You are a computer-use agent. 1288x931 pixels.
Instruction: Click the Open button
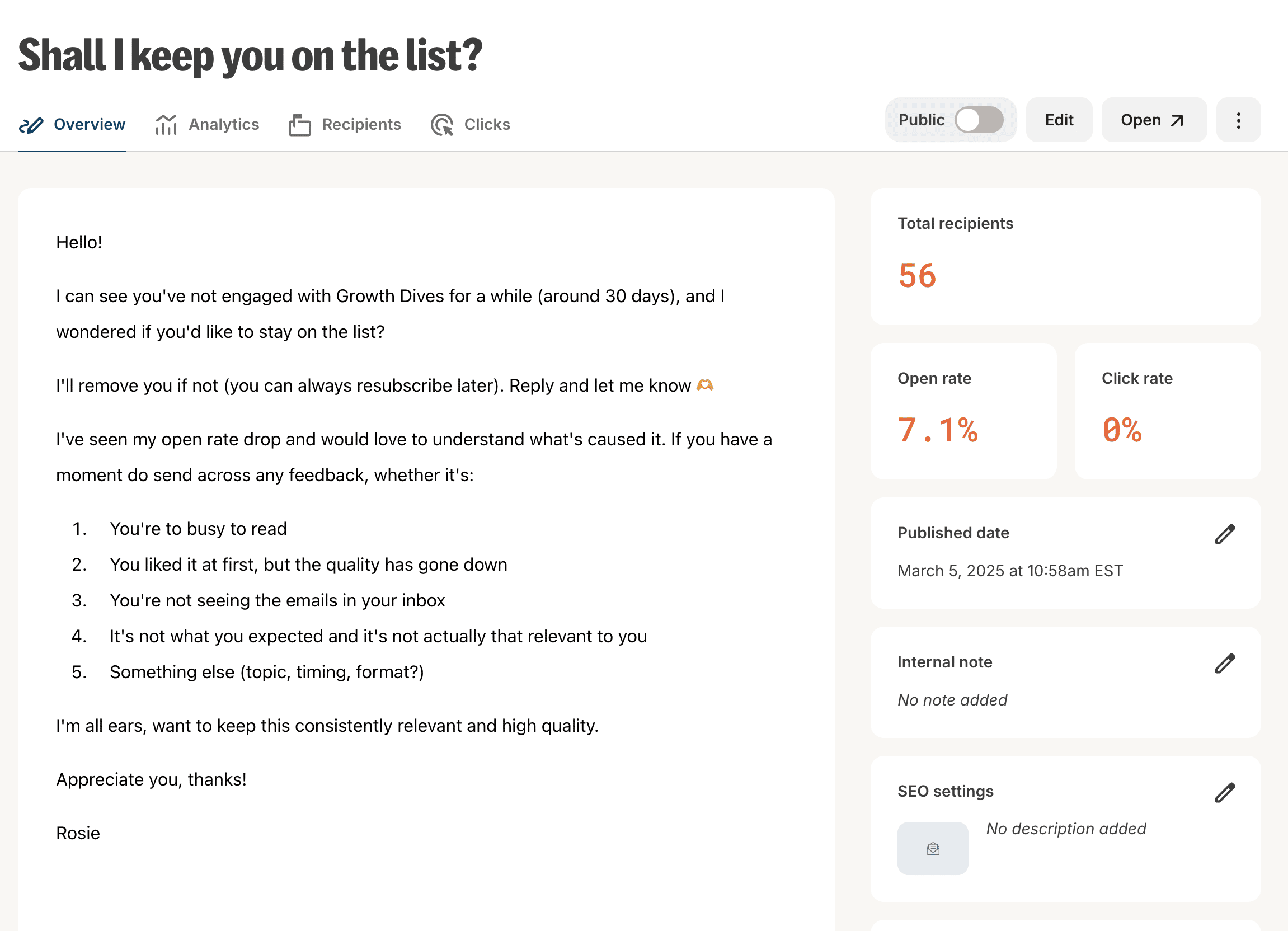click(x=1154, y=120)
